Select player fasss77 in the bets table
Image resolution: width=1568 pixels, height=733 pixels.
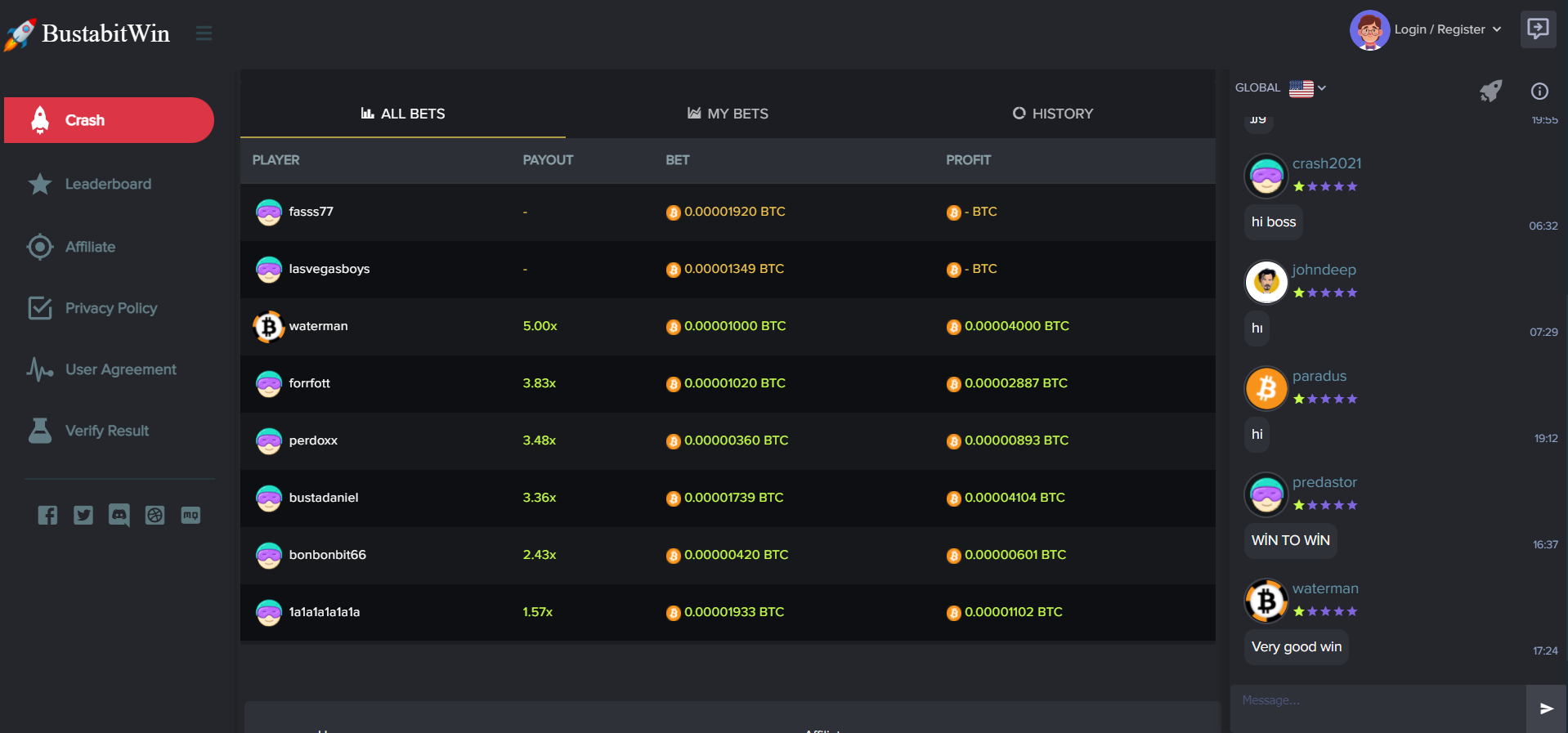click(x=311, y=212)
